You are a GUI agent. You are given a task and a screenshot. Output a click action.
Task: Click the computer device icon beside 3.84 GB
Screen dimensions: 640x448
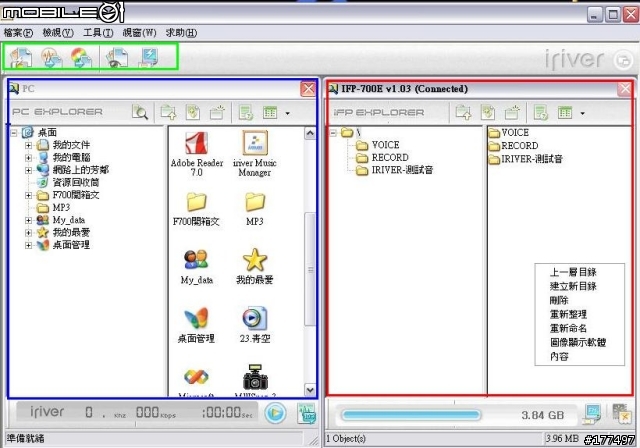point(593,414)
